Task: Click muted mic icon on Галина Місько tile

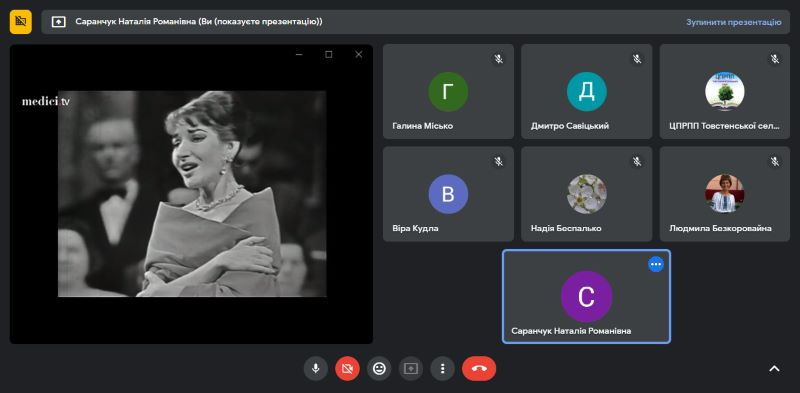Action: pos(498,59)
